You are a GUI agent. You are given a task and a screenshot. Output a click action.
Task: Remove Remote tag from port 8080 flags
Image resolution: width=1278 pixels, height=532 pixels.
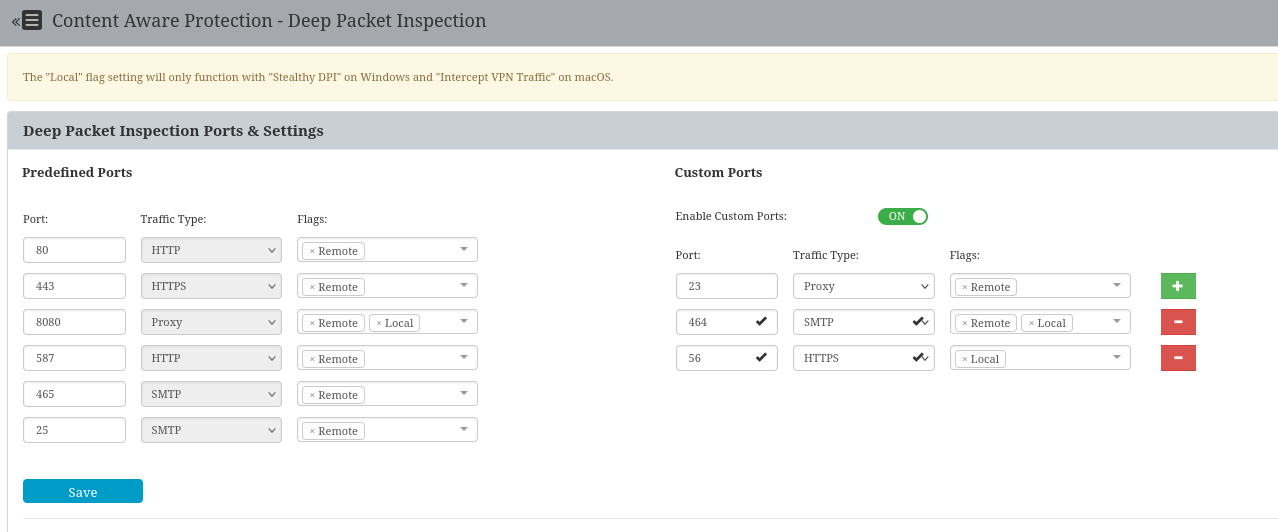(312, 323)
